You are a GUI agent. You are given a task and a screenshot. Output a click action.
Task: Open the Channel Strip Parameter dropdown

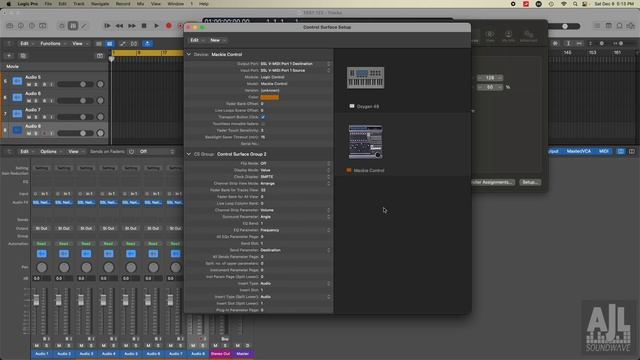click(x=296, y=210)
